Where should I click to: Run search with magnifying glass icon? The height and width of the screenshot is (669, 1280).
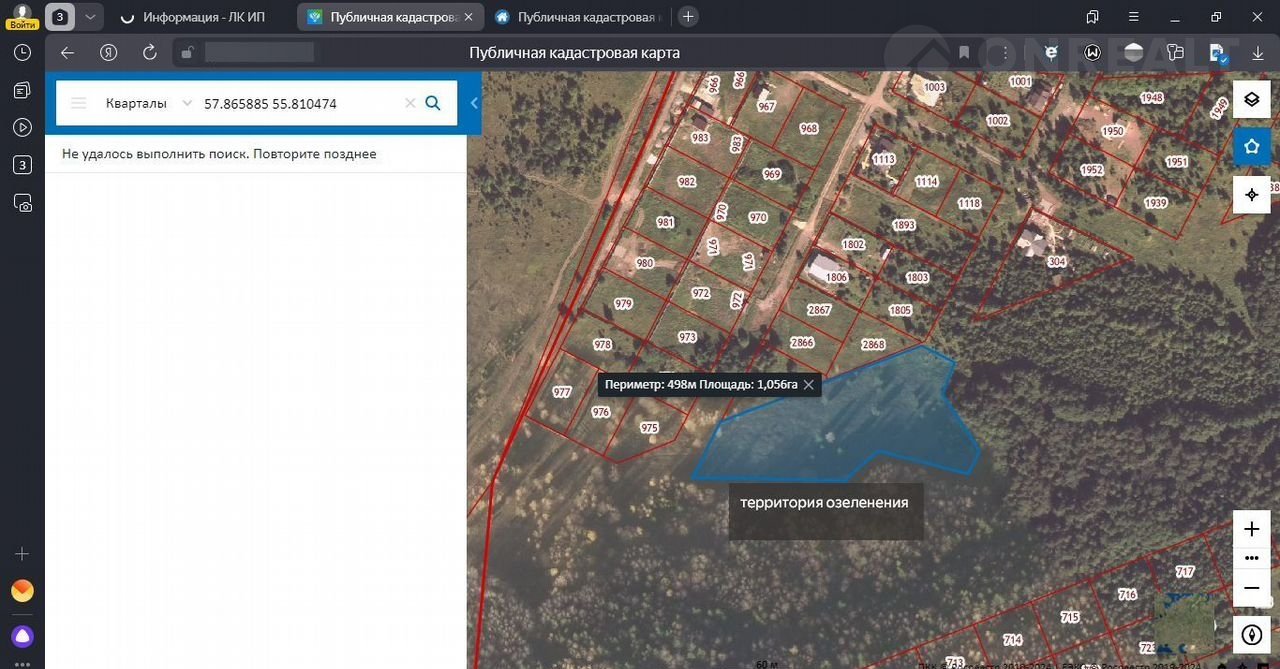(x=433, y=103)
